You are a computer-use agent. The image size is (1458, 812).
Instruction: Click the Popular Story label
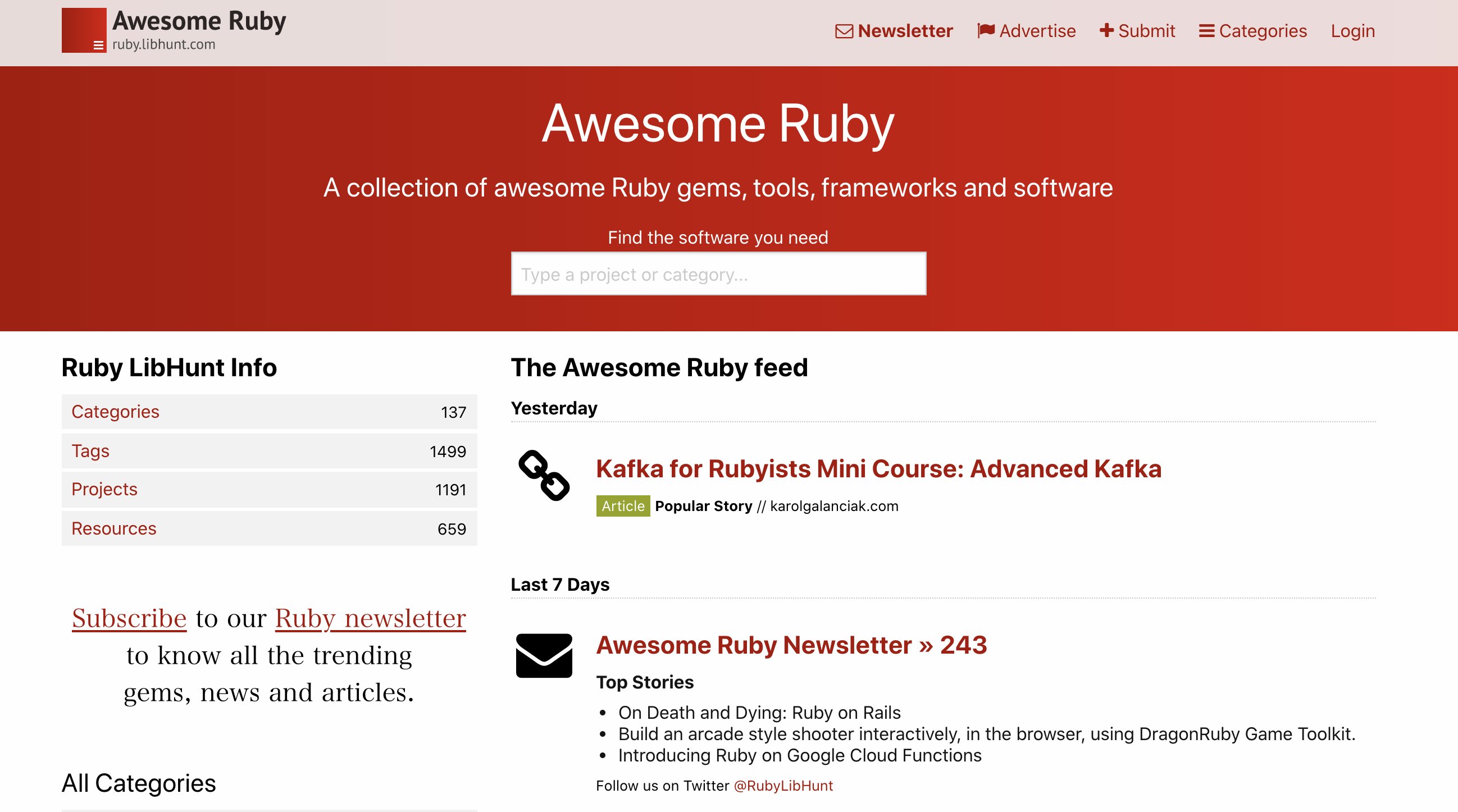click(704, 506)
